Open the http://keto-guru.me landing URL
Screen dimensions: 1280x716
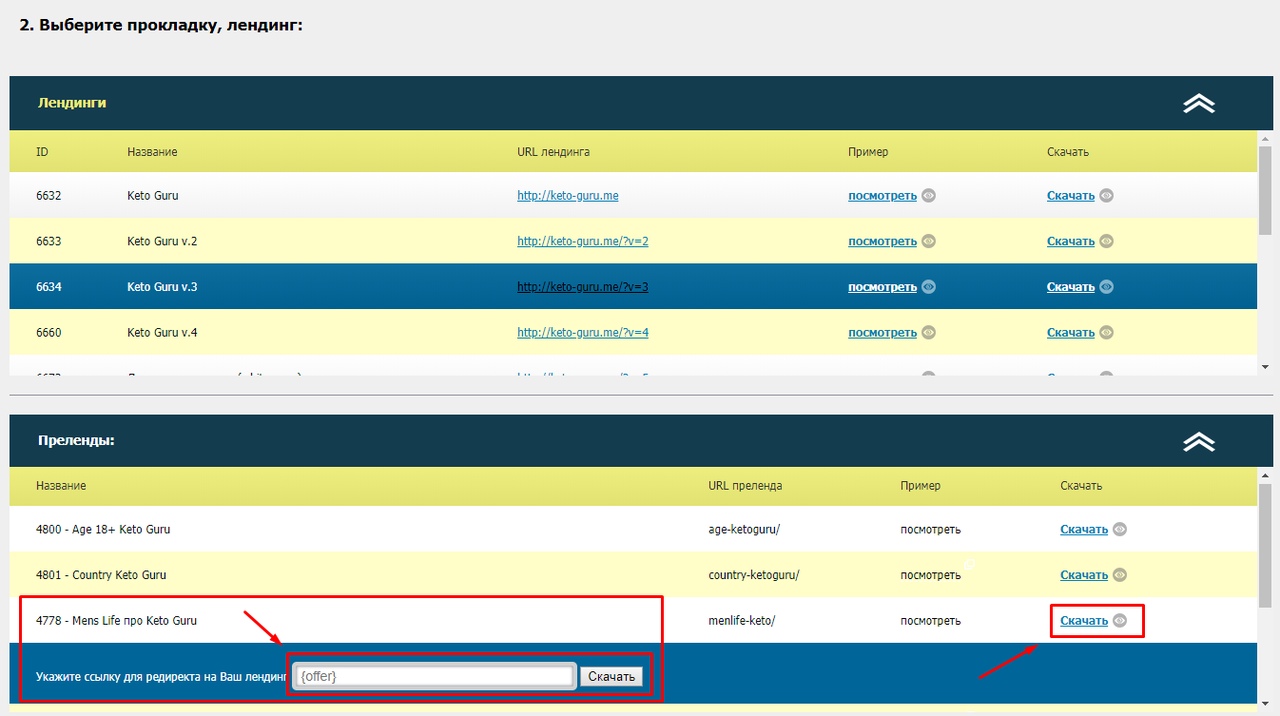point(567,196)
